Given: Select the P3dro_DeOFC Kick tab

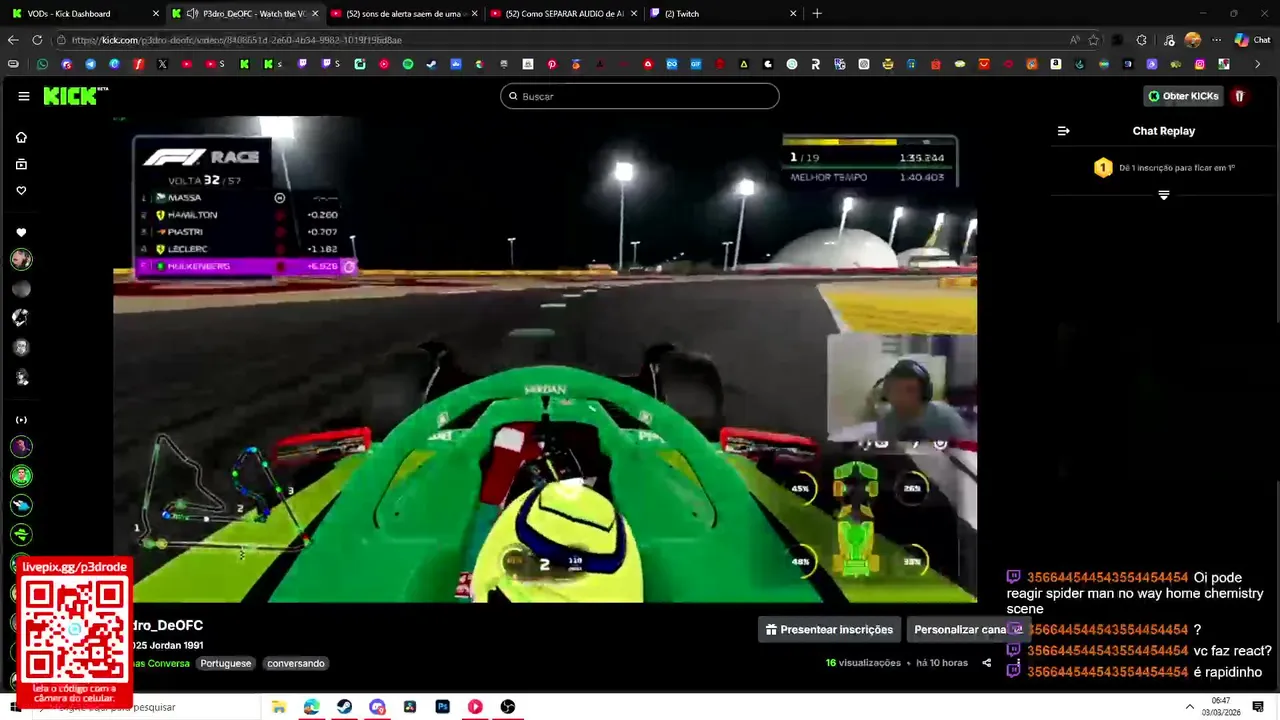Looking at the screenshot, I should tap(244, 14).
